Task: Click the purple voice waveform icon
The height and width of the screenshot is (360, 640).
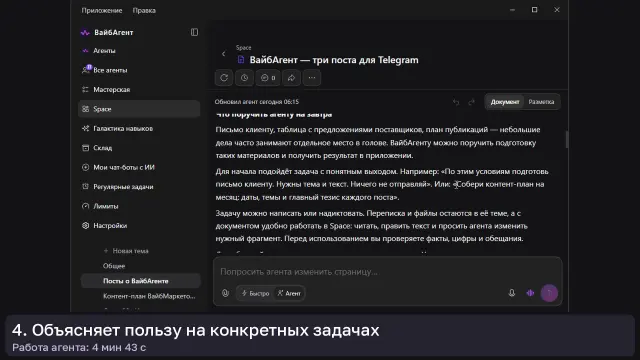Action: click(530, 293)
